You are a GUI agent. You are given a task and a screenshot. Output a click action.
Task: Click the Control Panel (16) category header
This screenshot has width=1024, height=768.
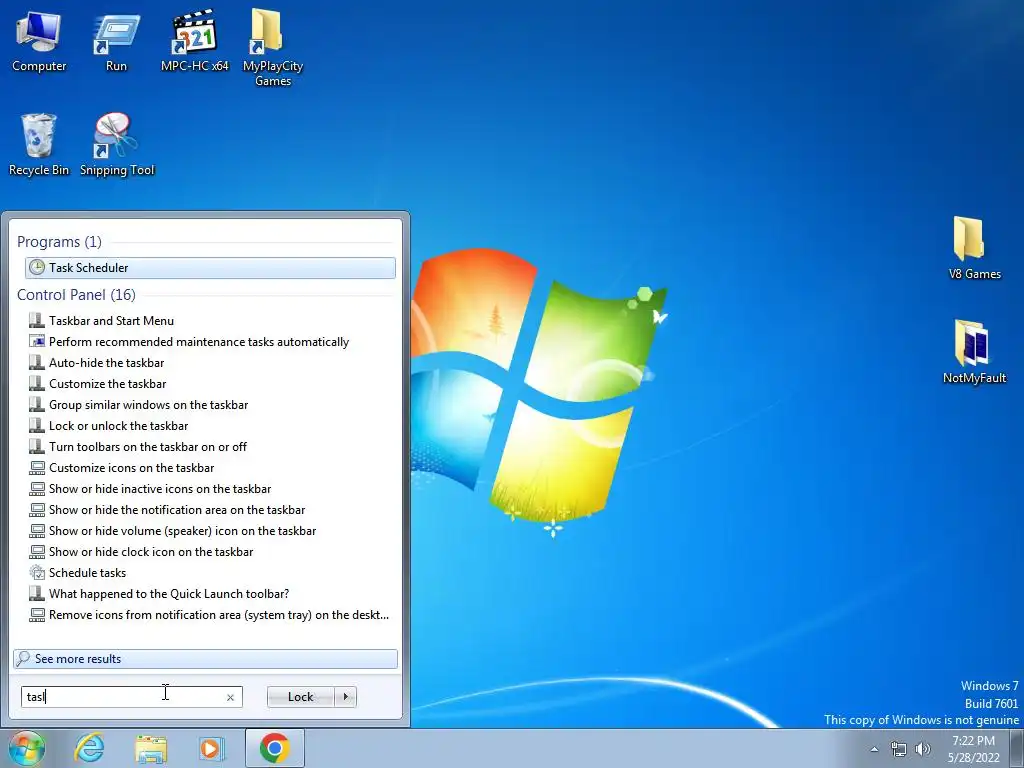click(76, 295)
